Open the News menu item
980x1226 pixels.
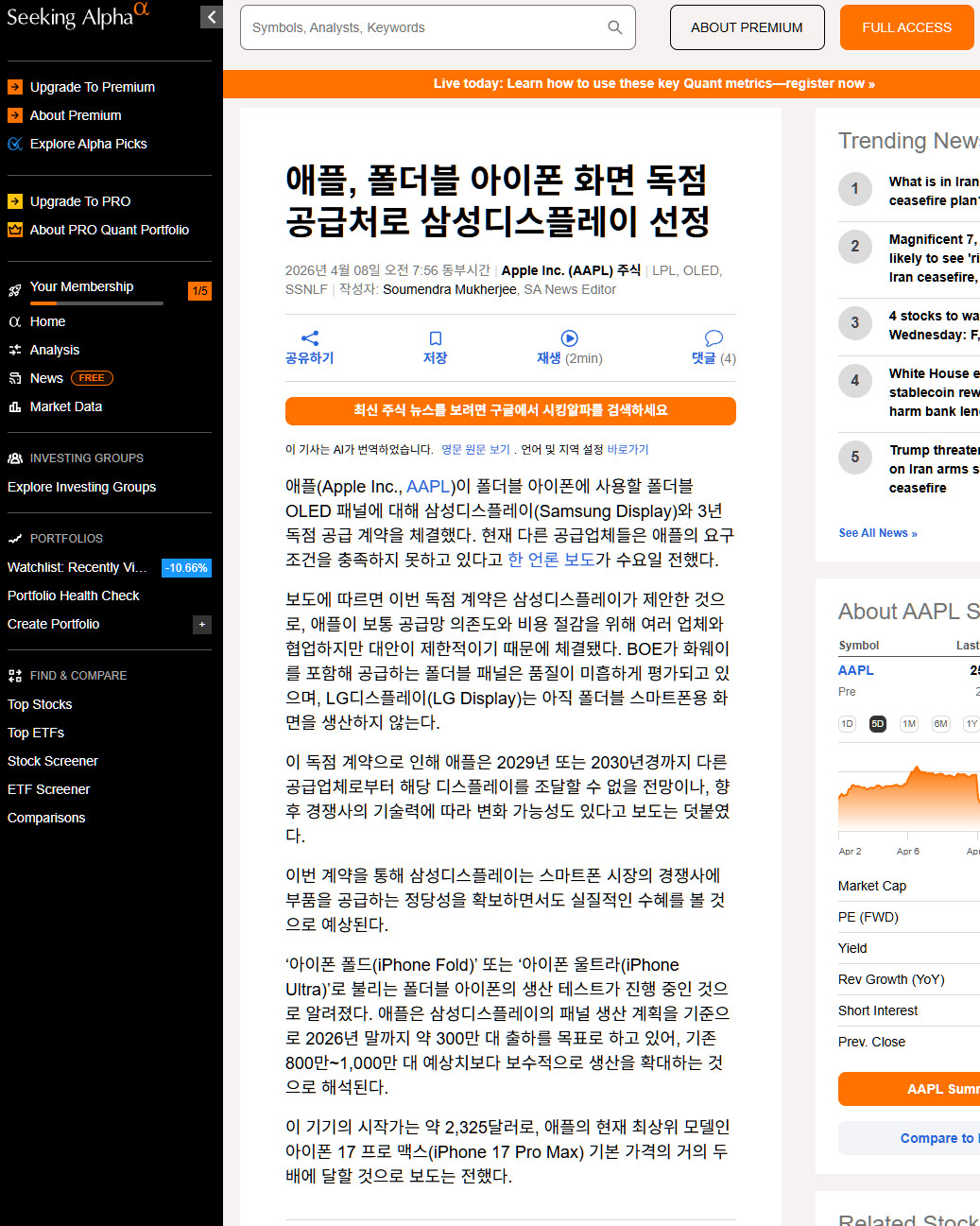point(46,378)
